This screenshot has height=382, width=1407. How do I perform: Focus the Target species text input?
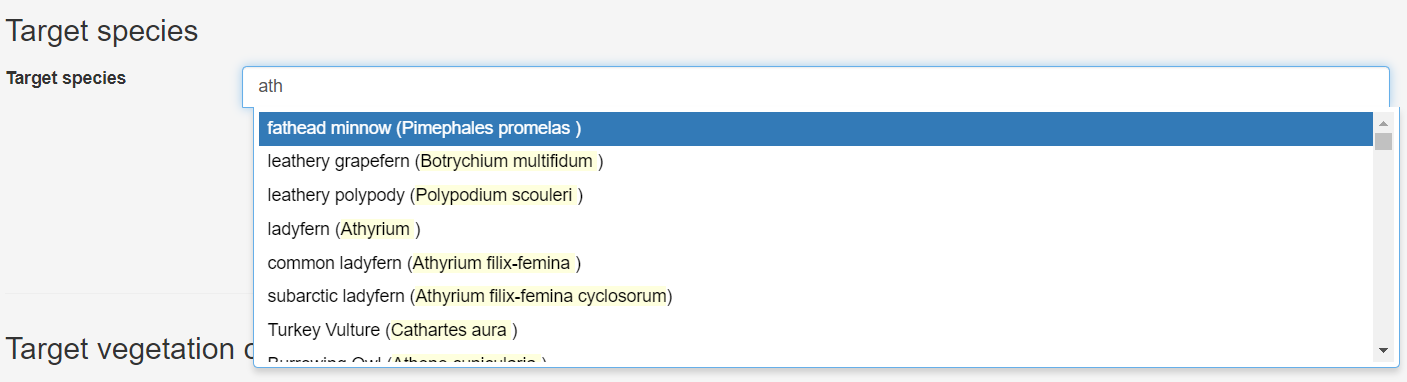point(815,87)
